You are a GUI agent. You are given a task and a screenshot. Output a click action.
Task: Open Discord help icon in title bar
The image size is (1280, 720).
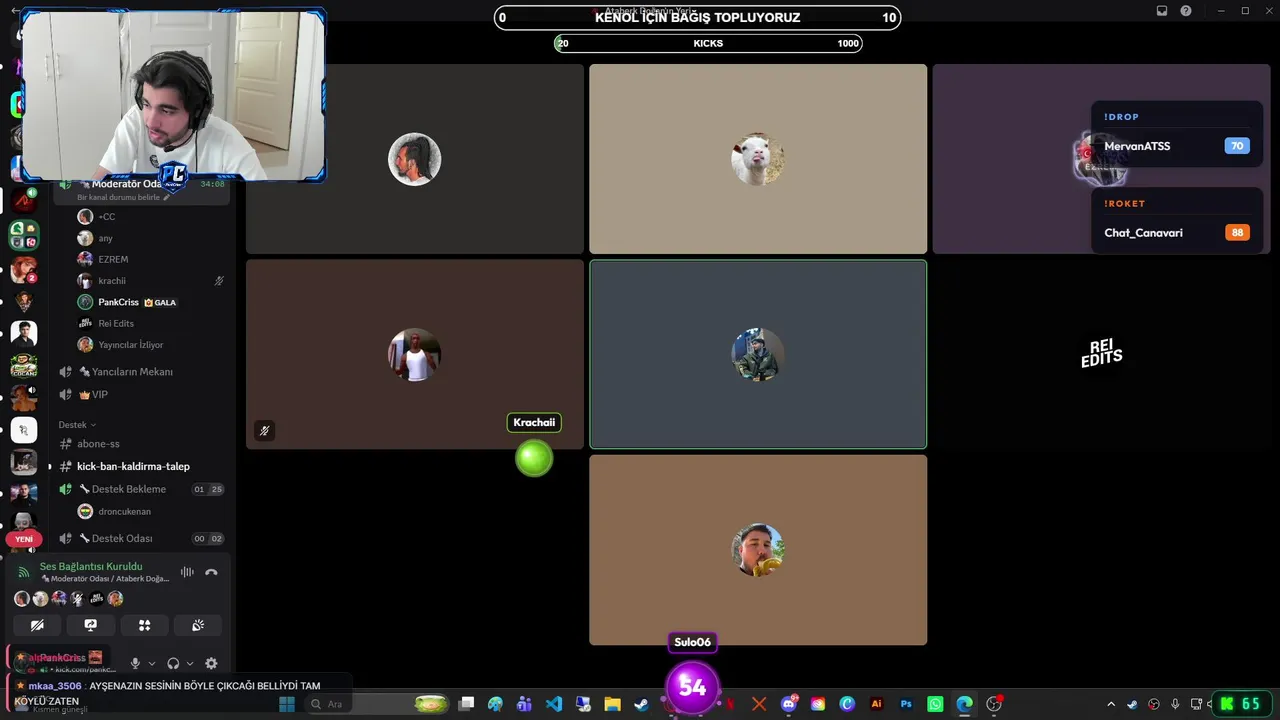pos(1186,11)
